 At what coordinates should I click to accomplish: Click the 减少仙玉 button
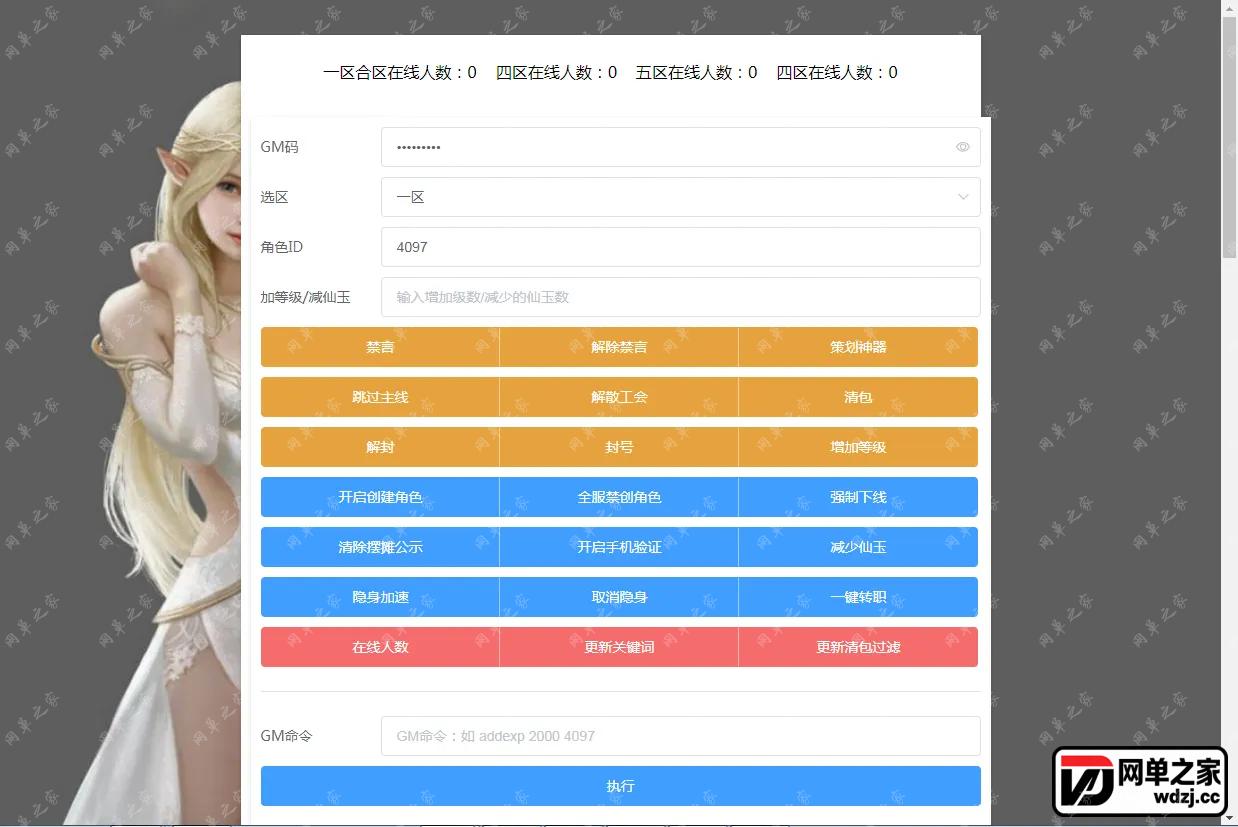[858, 547]
